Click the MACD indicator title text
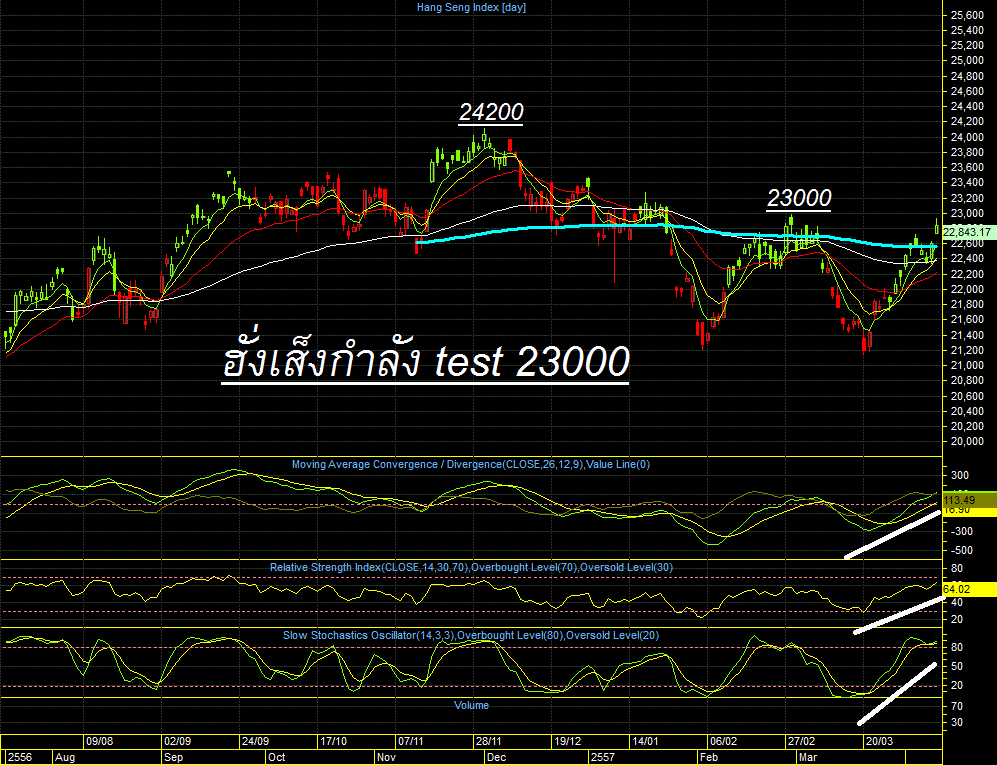 471,464
